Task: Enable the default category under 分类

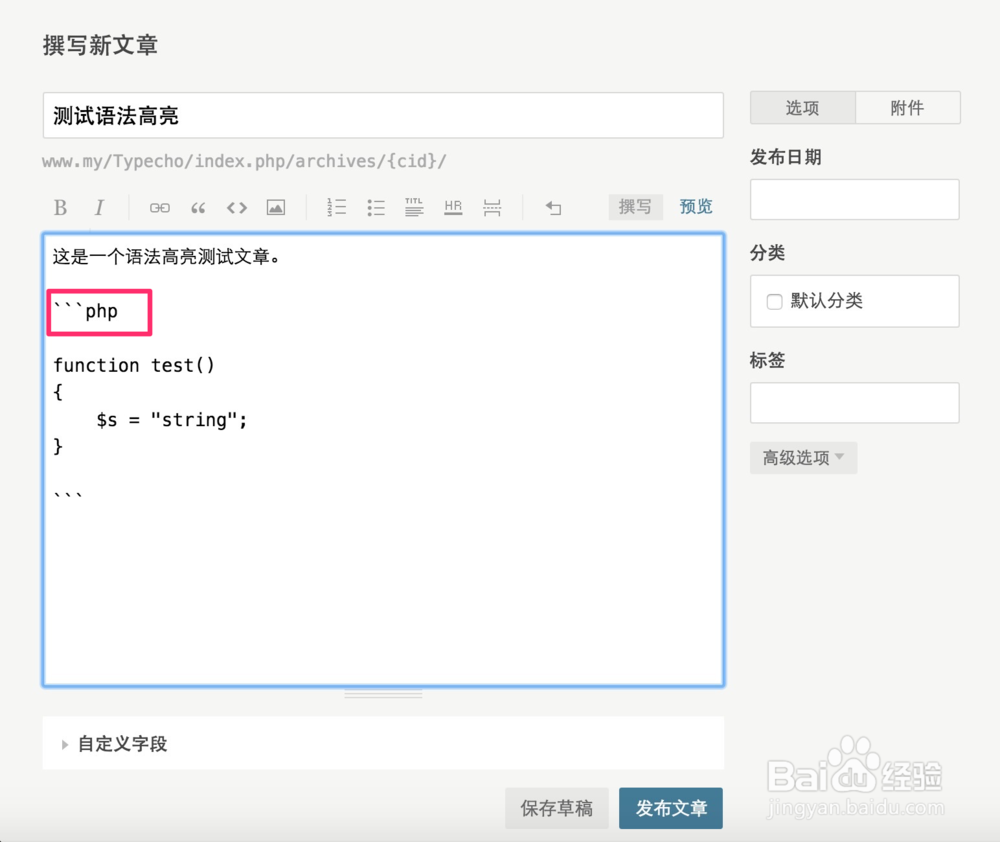Action: pyautogui.click(x=774, y=301)
